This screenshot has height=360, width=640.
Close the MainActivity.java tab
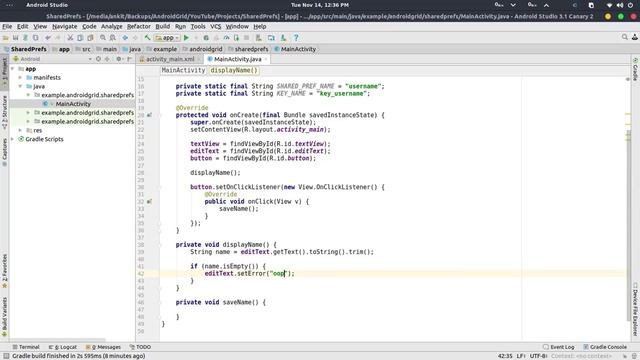[266, 59]
